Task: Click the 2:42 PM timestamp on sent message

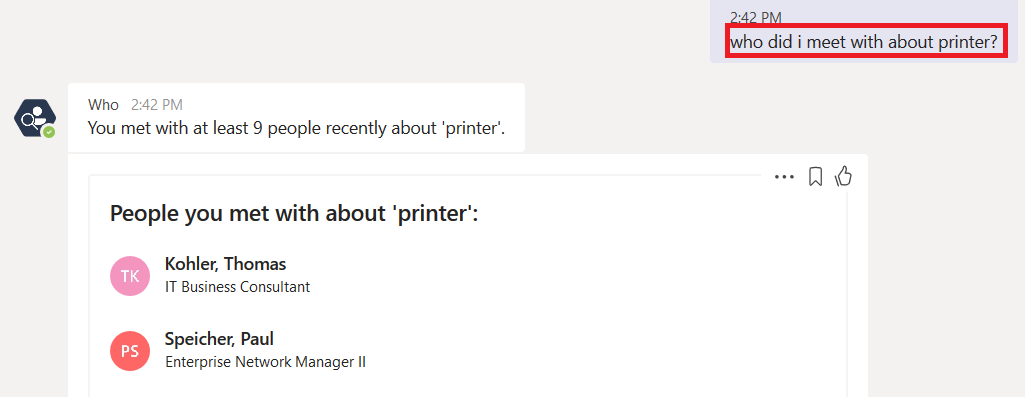Action: (x=756, y=18)
